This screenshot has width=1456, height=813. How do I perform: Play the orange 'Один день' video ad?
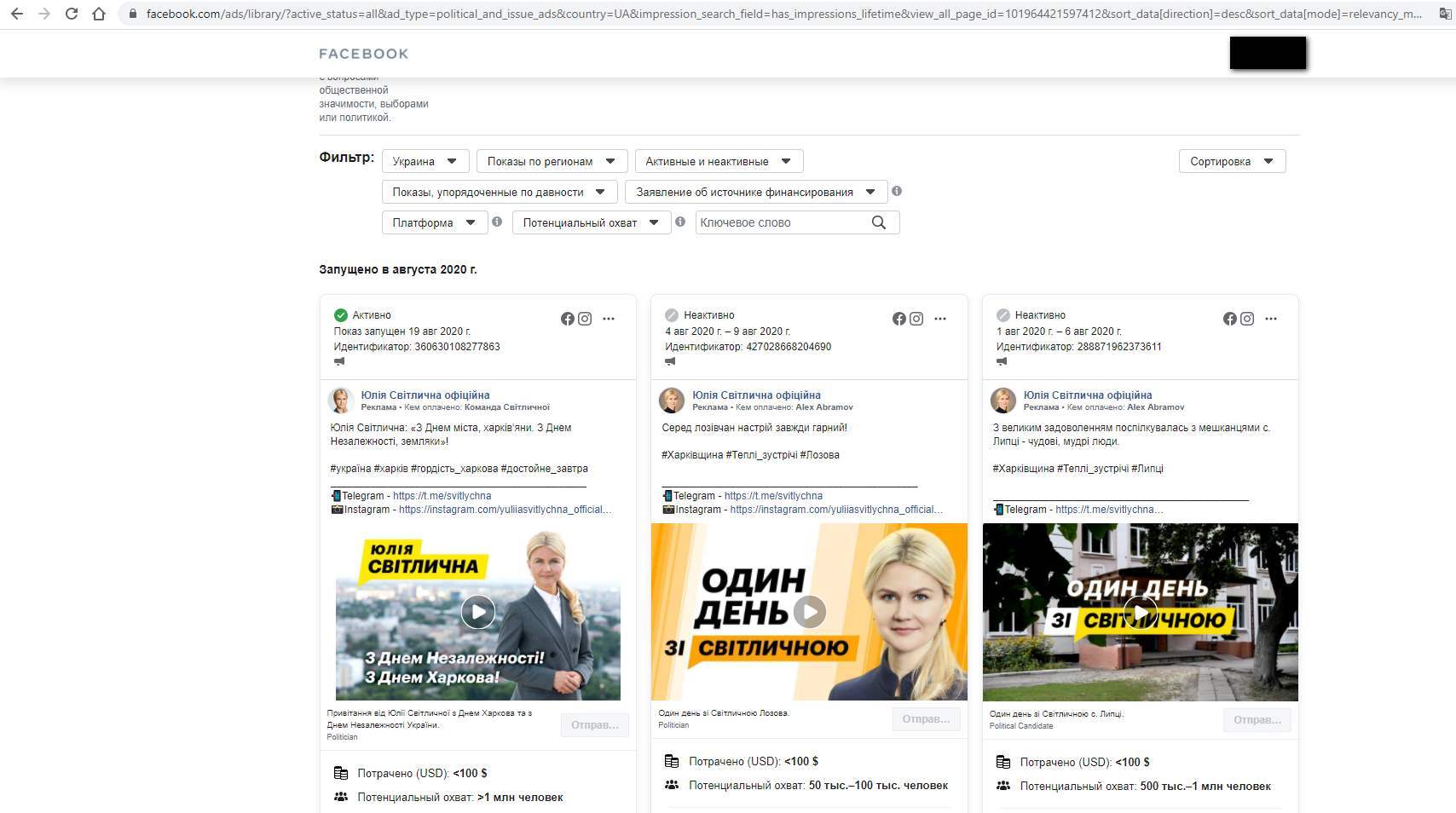tap(809, 611)
